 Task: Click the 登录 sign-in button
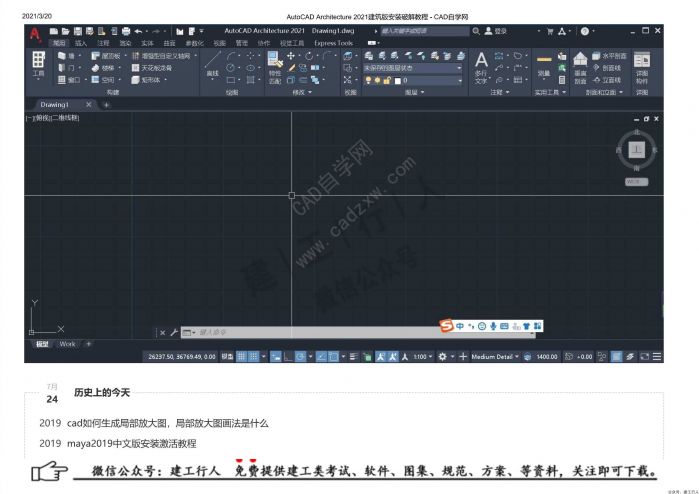click(x=496, y=31)
